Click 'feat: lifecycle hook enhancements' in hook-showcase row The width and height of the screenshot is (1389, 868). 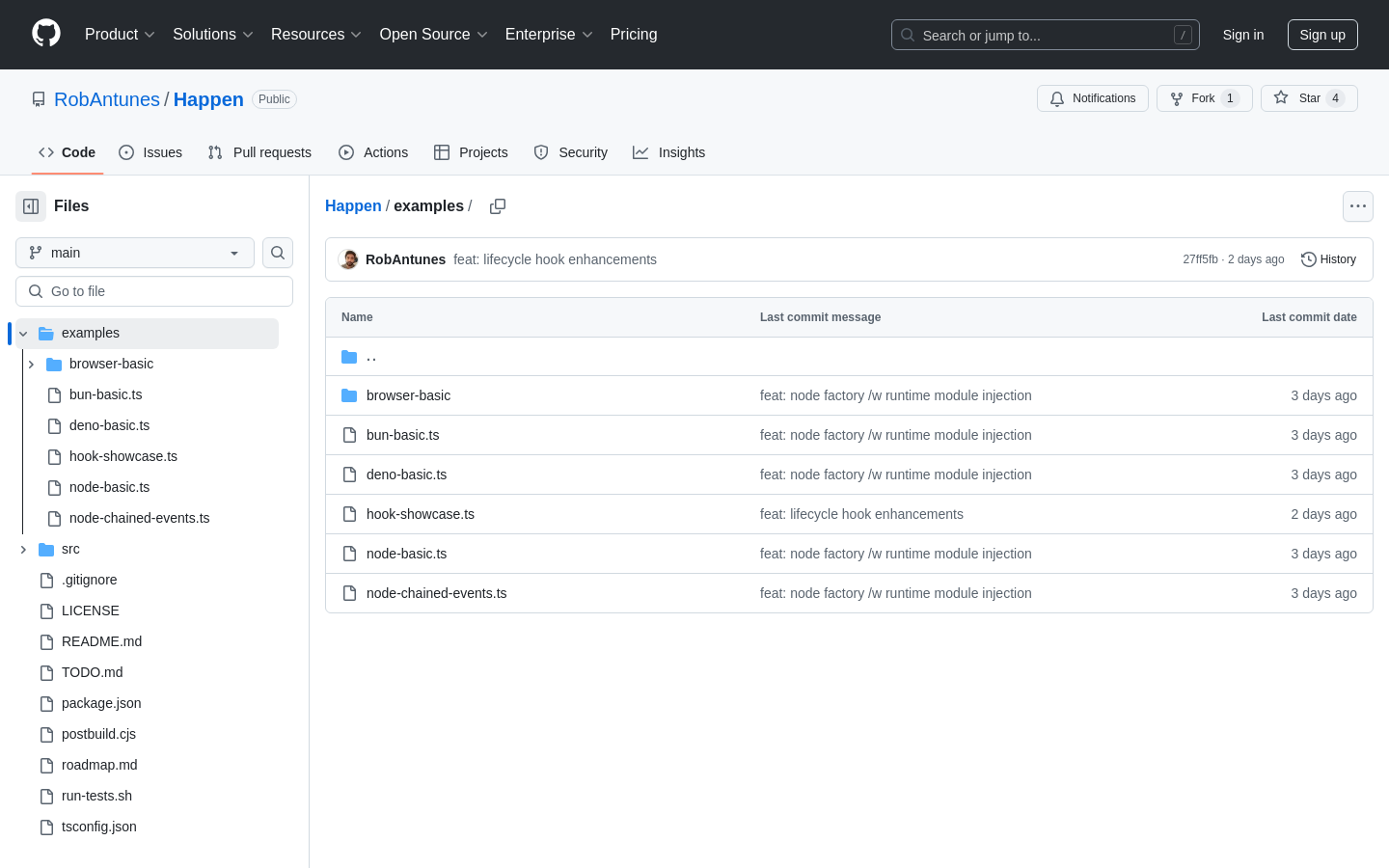861,514
